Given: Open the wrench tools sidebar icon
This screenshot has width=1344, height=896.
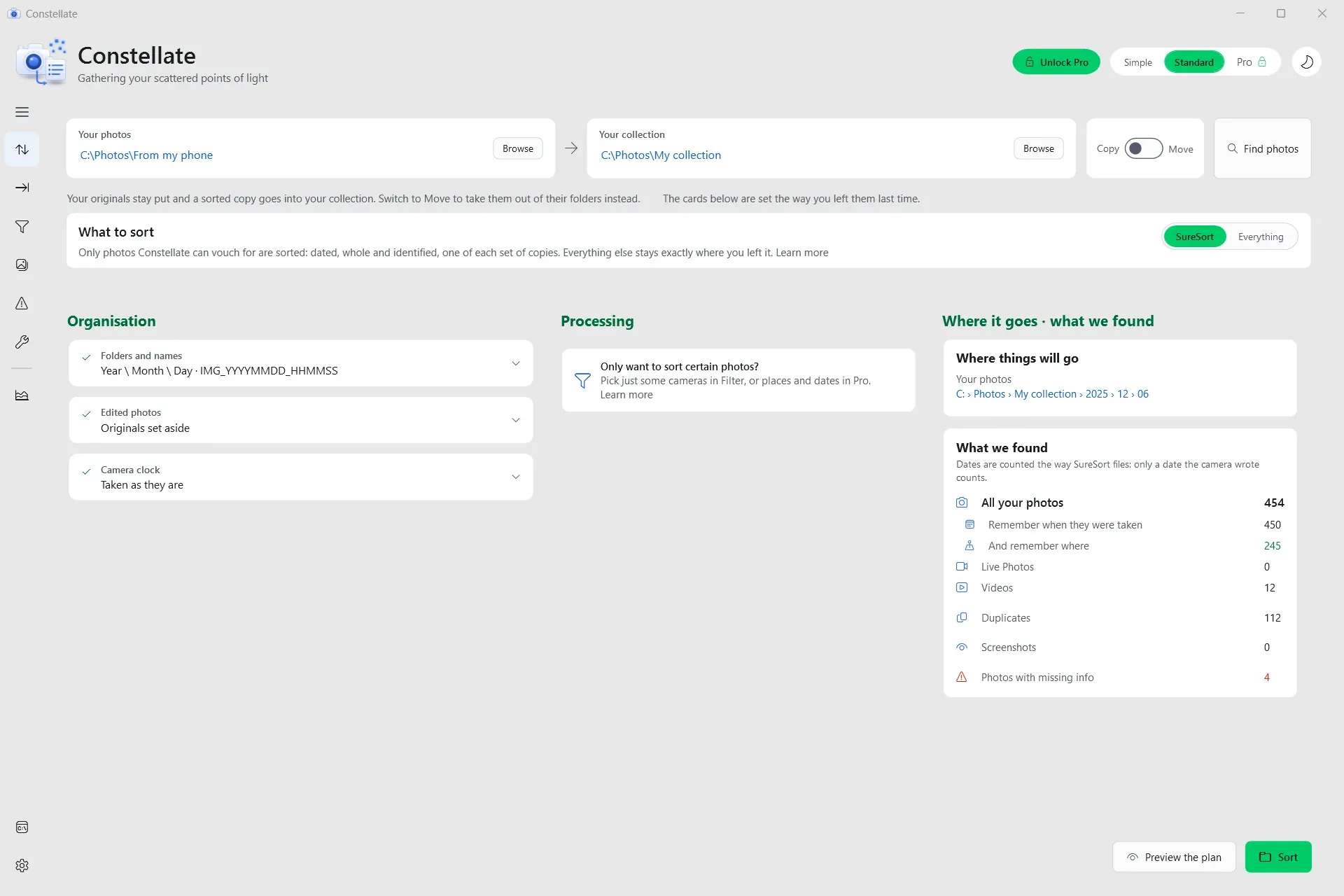Looking at the screenshot, I should (x=22, y=342).
